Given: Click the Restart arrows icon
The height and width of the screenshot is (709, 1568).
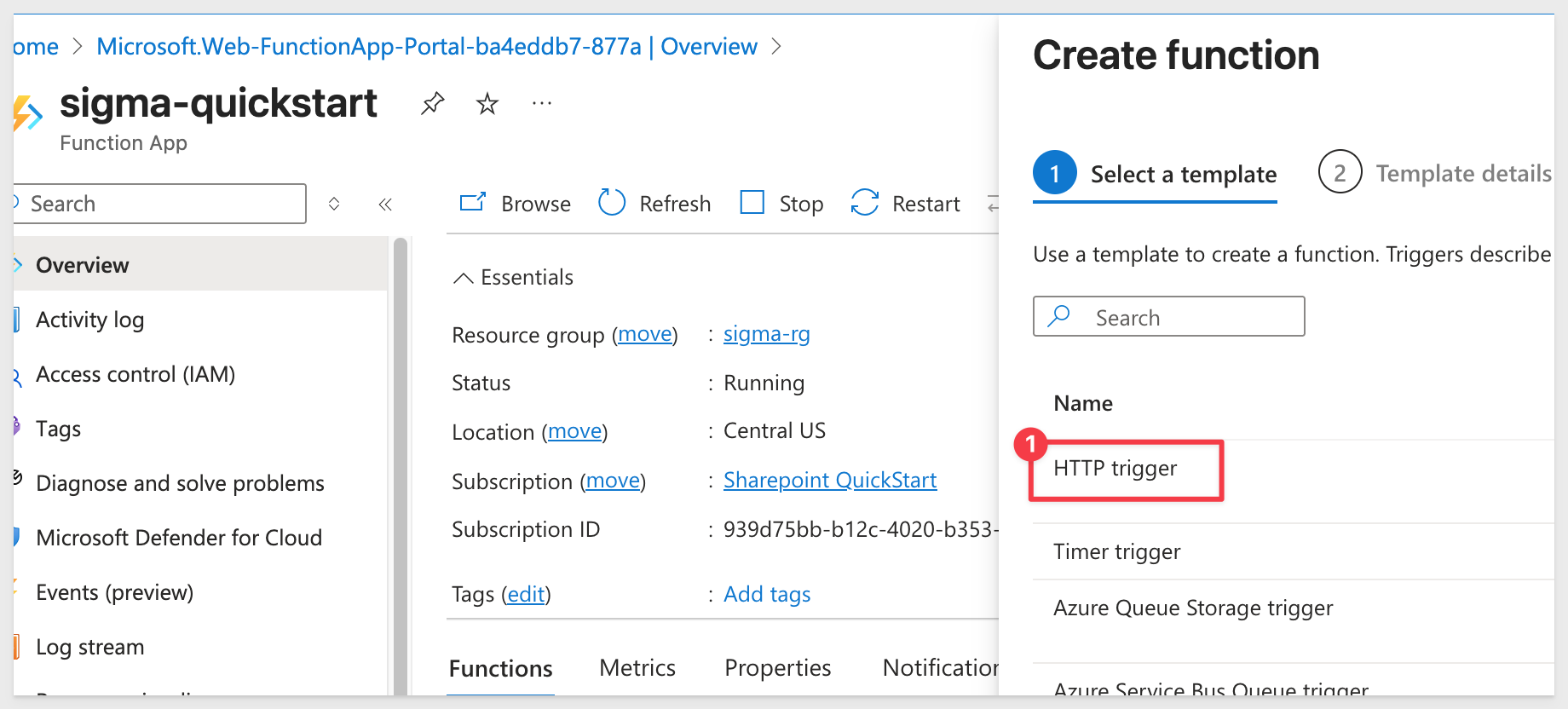Looking at the screenshot, I should [x=864, y=203].
